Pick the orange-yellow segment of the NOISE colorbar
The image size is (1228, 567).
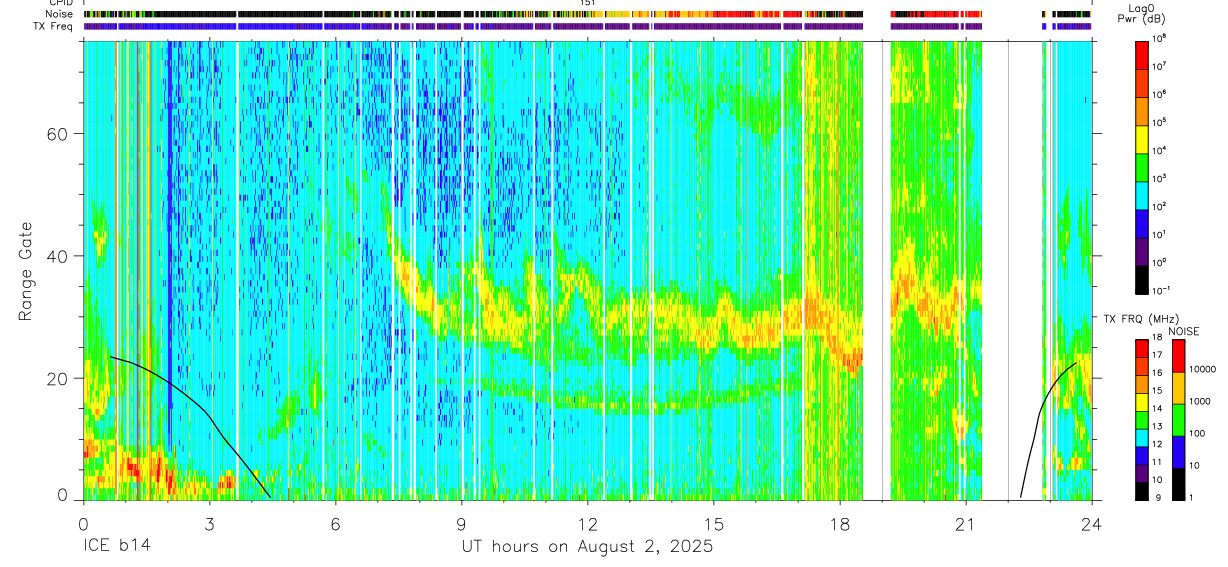(x=1178, y=388)
